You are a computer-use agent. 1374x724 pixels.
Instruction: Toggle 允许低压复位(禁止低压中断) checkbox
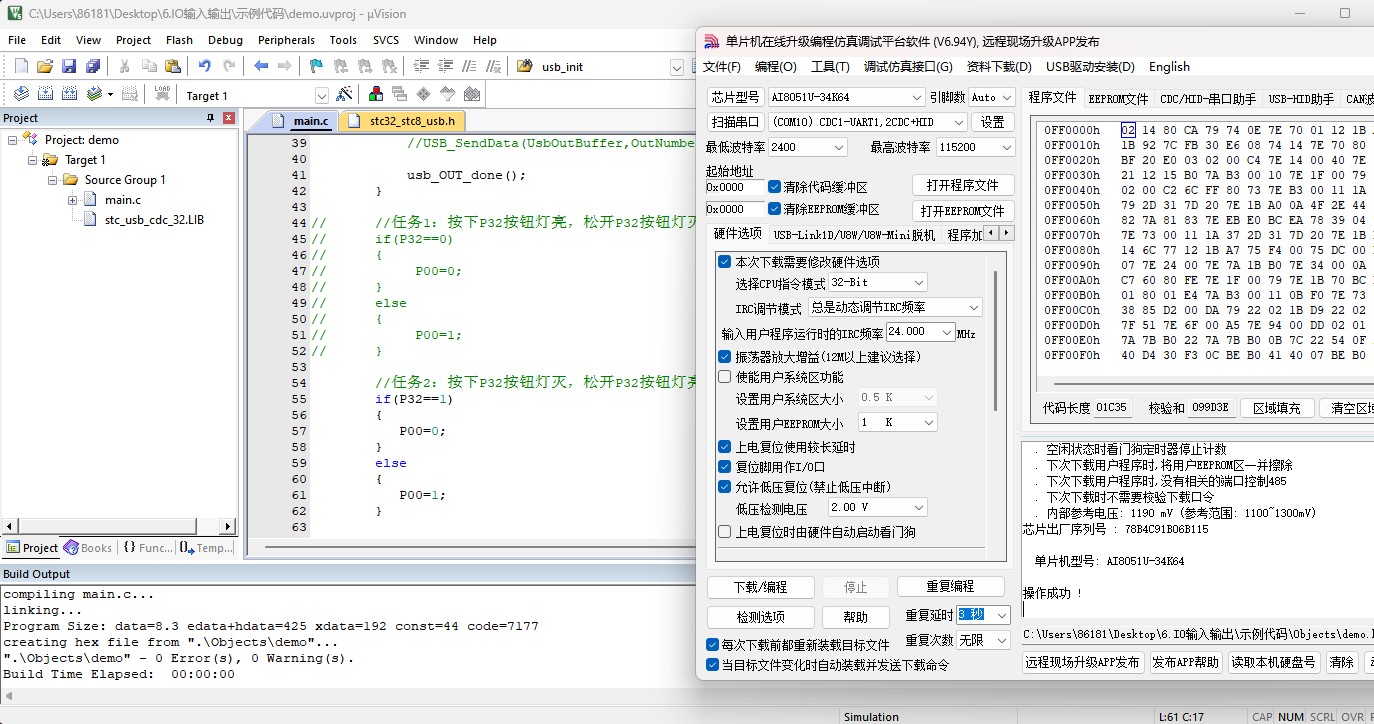725,487
